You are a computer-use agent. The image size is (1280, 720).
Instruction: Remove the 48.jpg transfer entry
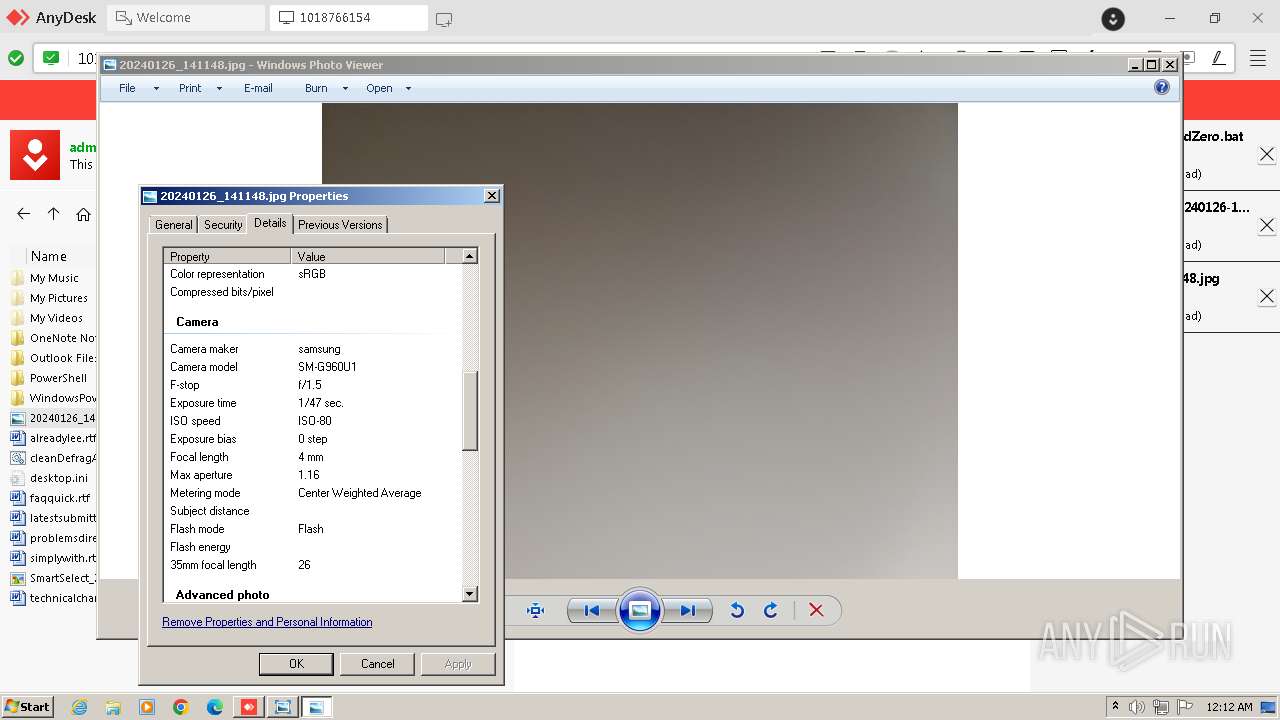pyautogui.click(x=1266, y=296)
